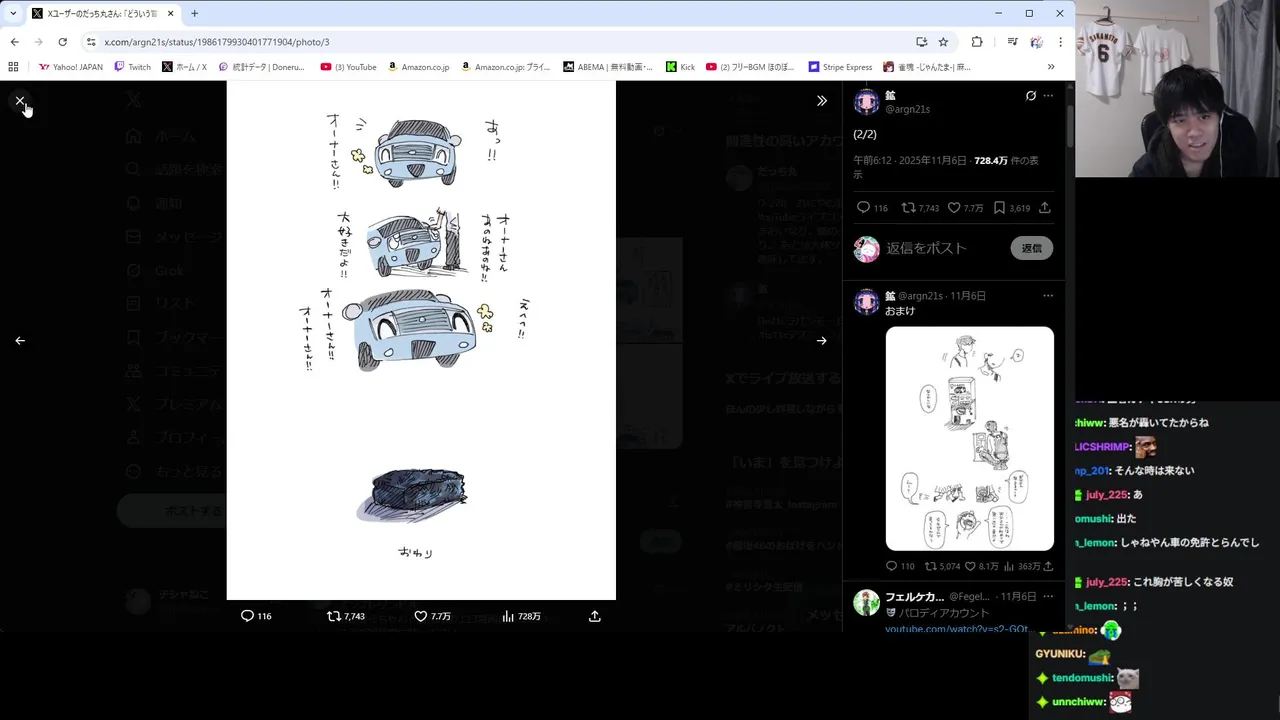
Task: Open the 雀魂 じゃんたま bookmark
Action: click(927, 67)
